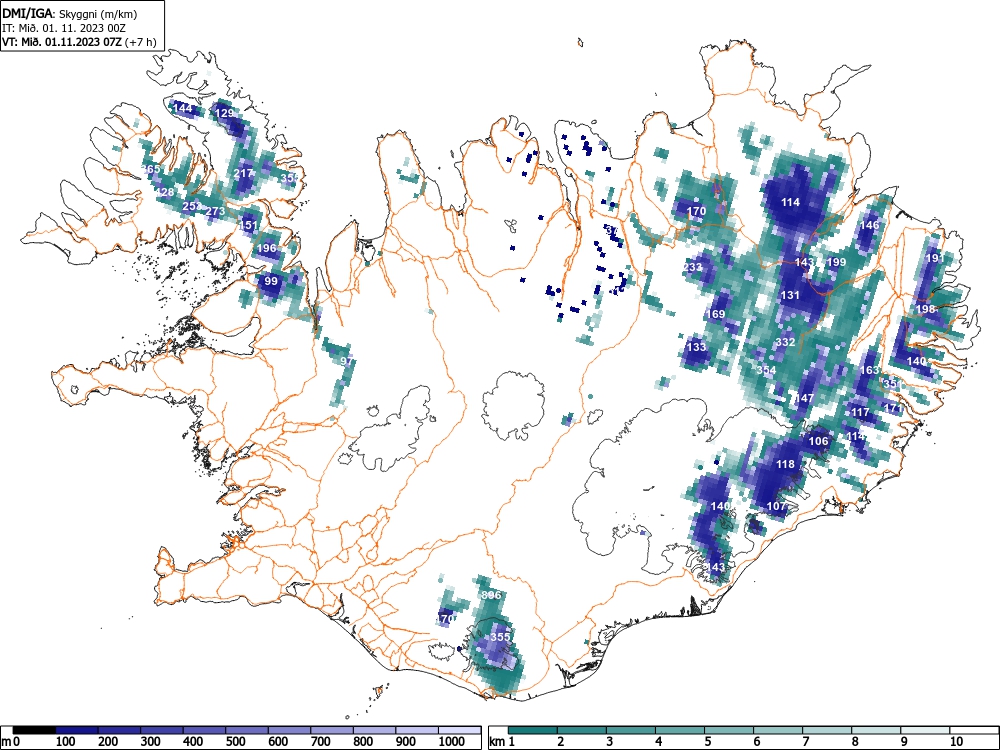Screen dimensions: 1000x750
Task: Click the visibility value 191 on the map
Action: pyautogui.click(x=934, y=258)
